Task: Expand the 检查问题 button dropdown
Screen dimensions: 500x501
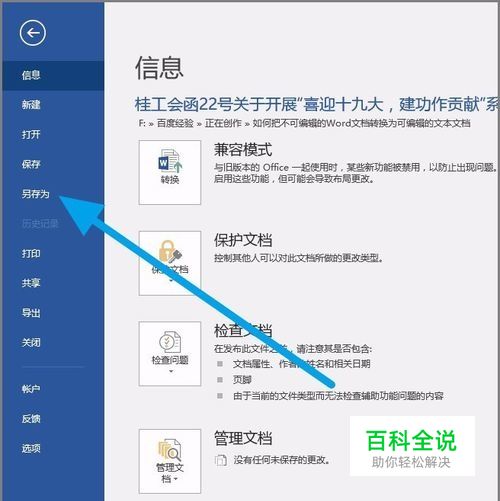Action: tap(170, 354)
